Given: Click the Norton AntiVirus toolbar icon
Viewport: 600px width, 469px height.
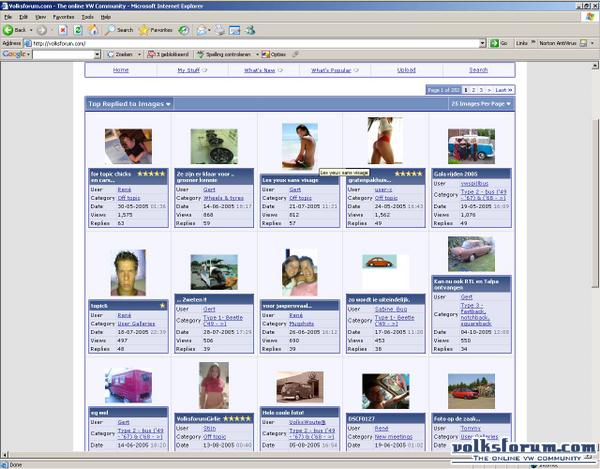Looking at the screenshot, I should (x=583, y=43).
